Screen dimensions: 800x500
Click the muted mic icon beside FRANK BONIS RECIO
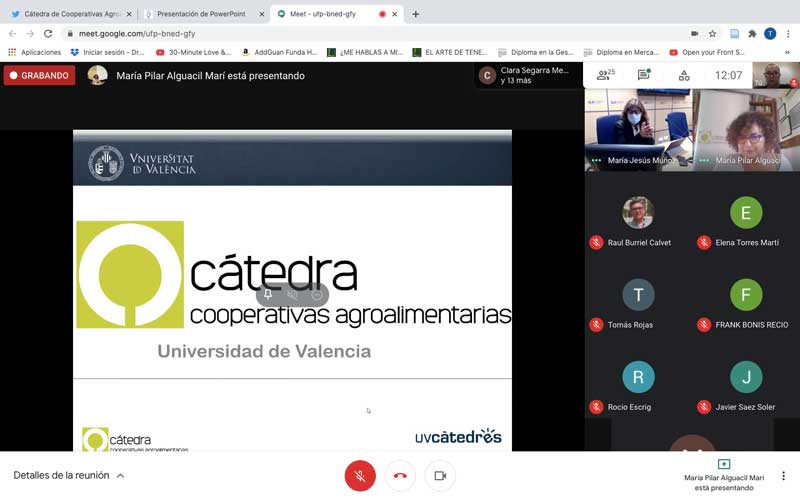[x=704, y=324]
